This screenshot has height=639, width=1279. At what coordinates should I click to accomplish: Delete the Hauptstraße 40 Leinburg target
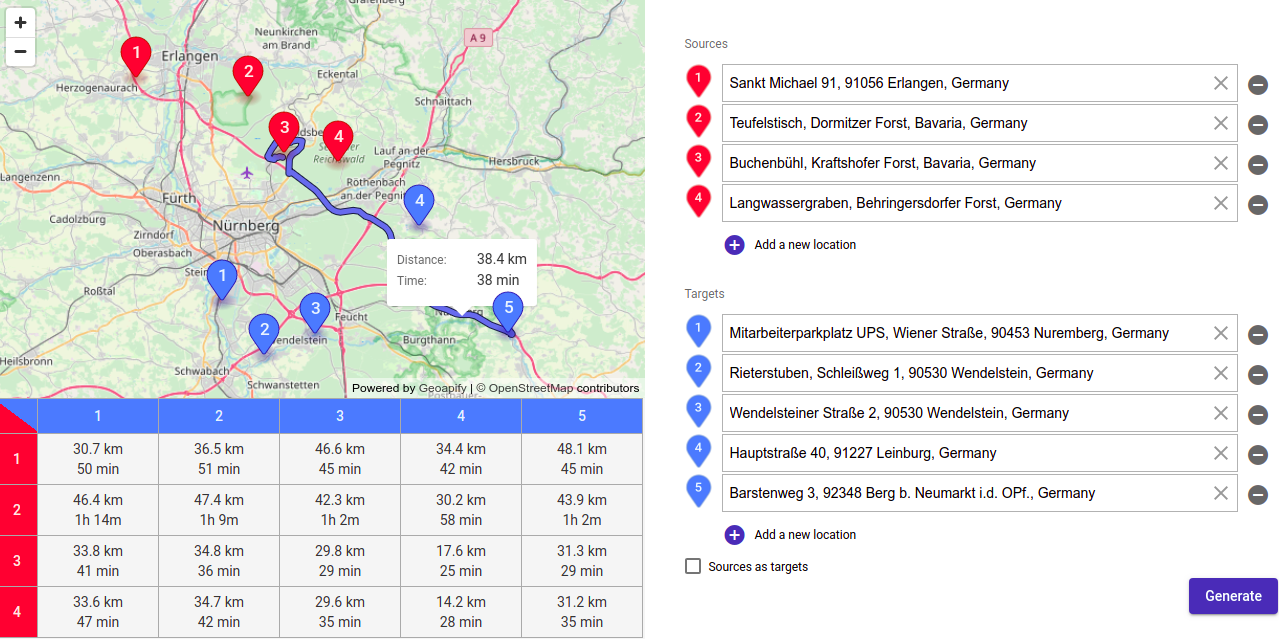click(1258, 454)
